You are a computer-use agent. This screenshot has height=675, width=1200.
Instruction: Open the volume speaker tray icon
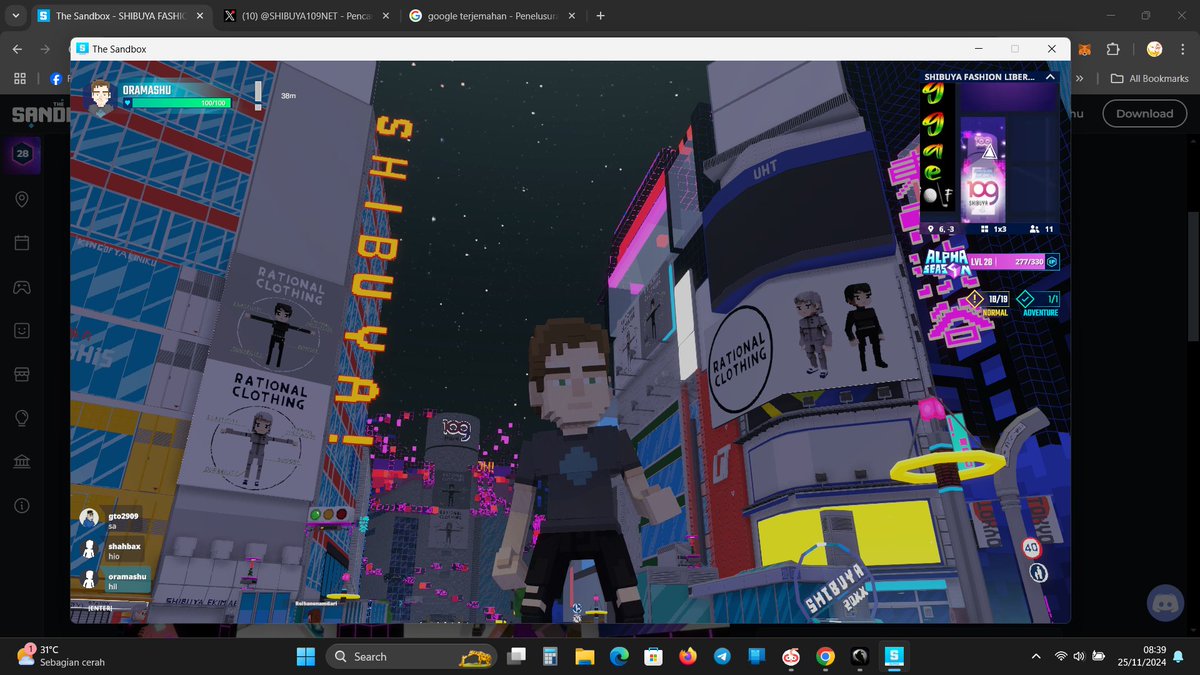[x=1080, y=656]
